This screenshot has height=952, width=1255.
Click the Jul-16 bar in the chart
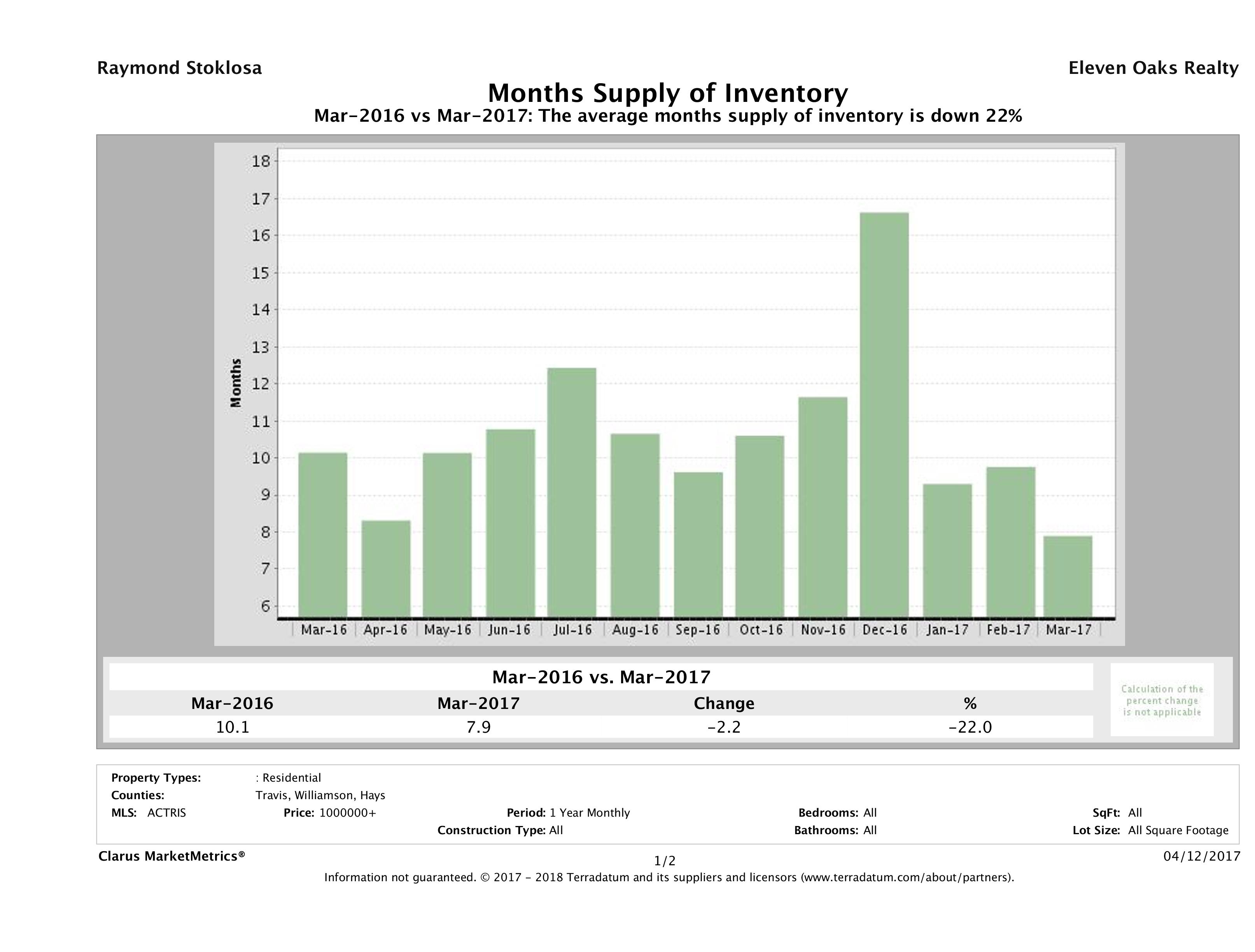[x=571, y=492]
